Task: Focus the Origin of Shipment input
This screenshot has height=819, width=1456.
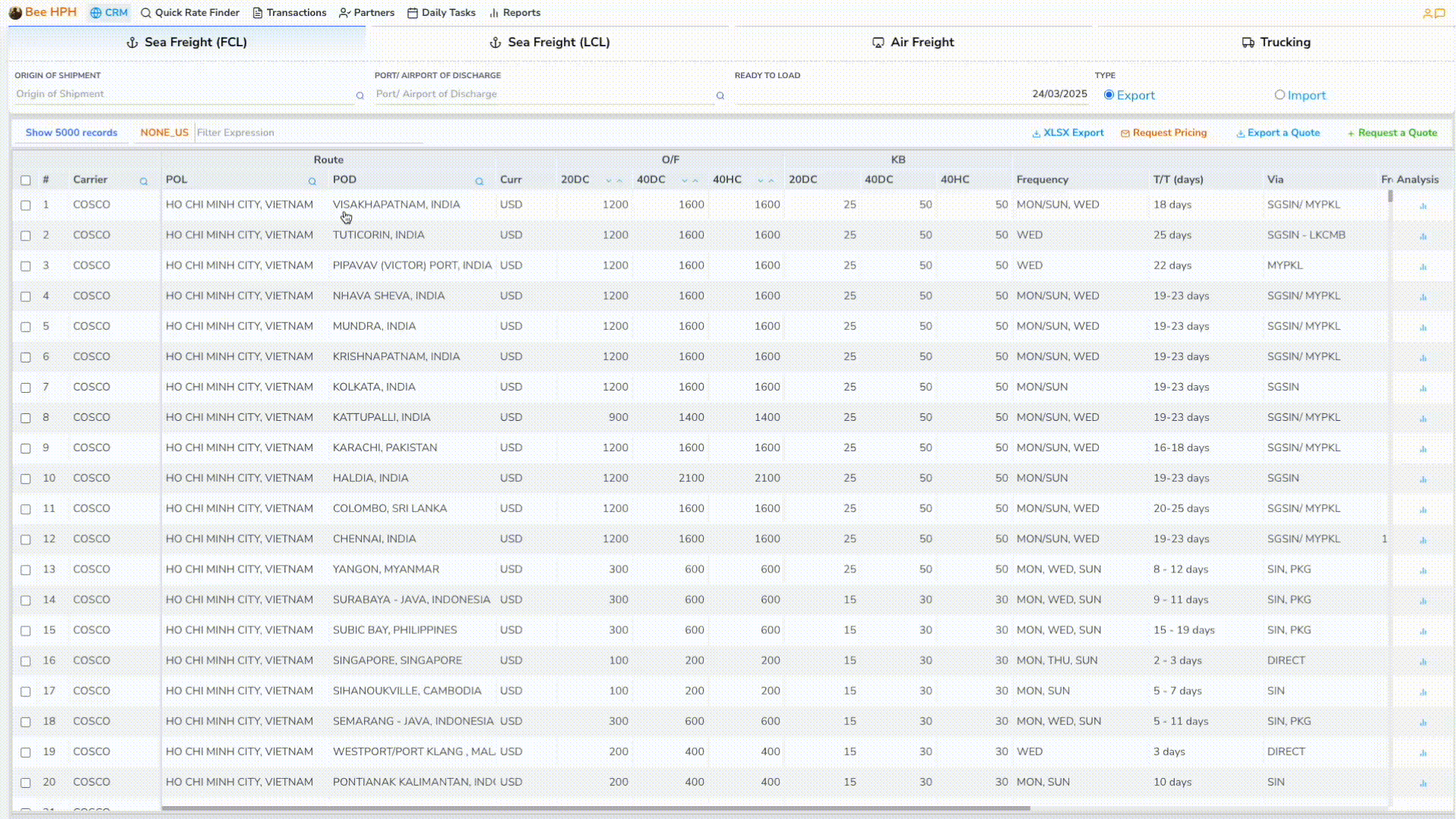Action: click(184, 94)
